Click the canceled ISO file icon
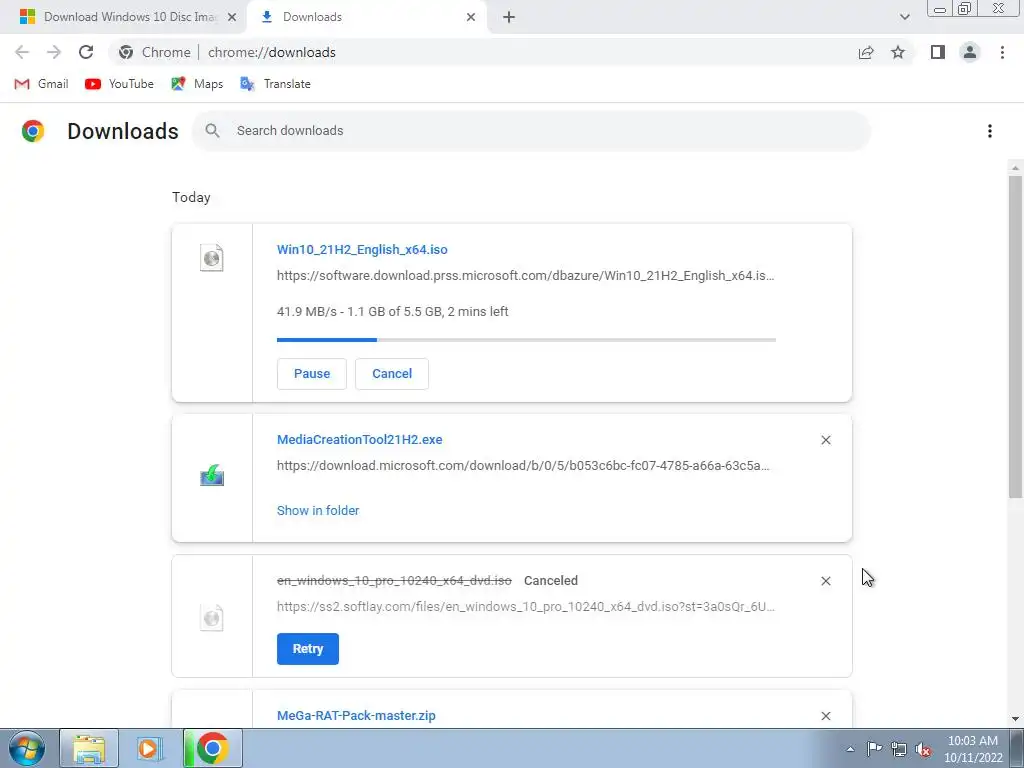 tap(212, 617)
